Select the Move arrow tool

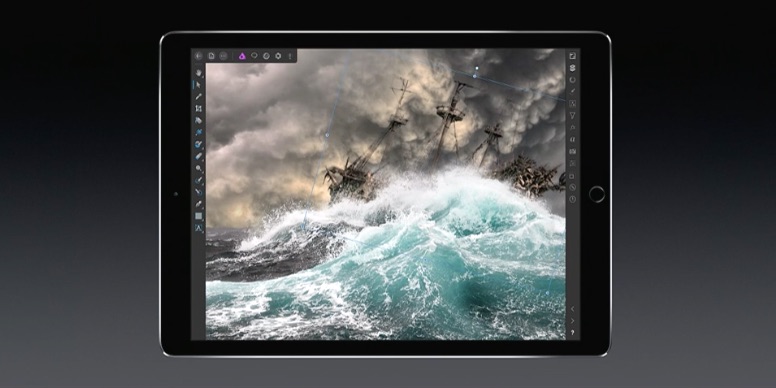(199, 85)
